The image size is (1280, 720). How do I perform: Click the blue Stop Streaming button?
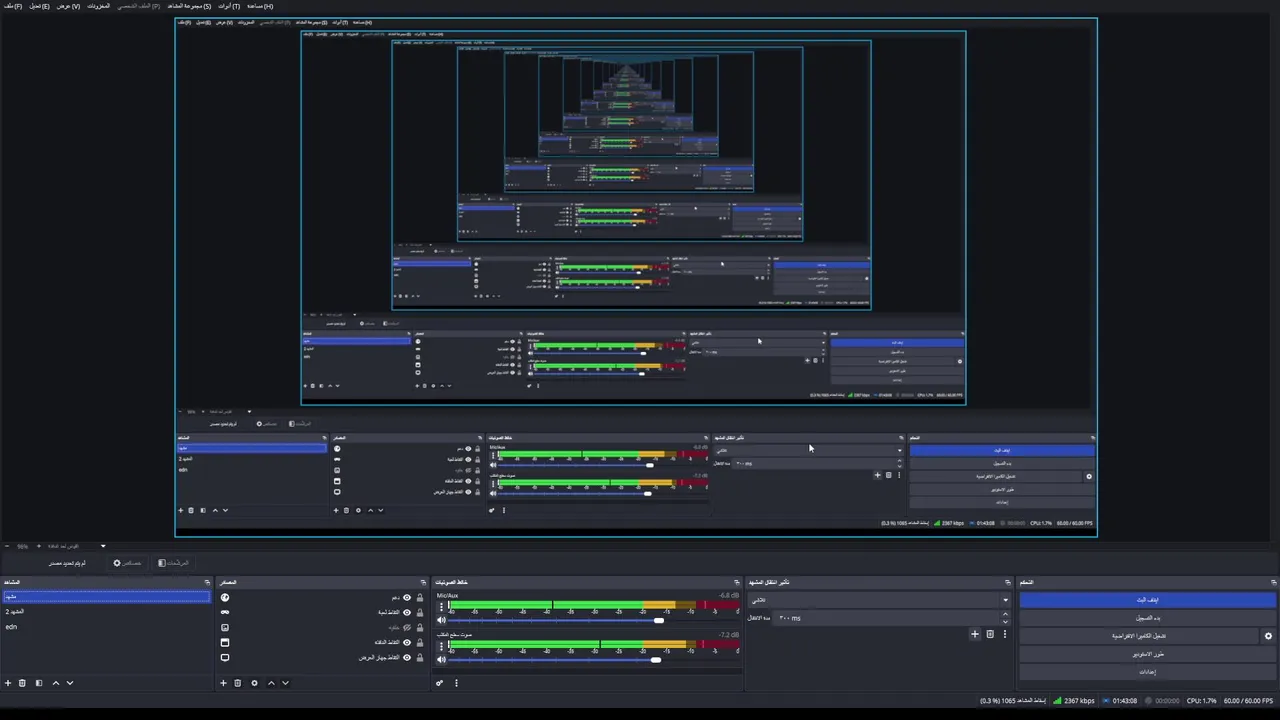[1148, 600]
